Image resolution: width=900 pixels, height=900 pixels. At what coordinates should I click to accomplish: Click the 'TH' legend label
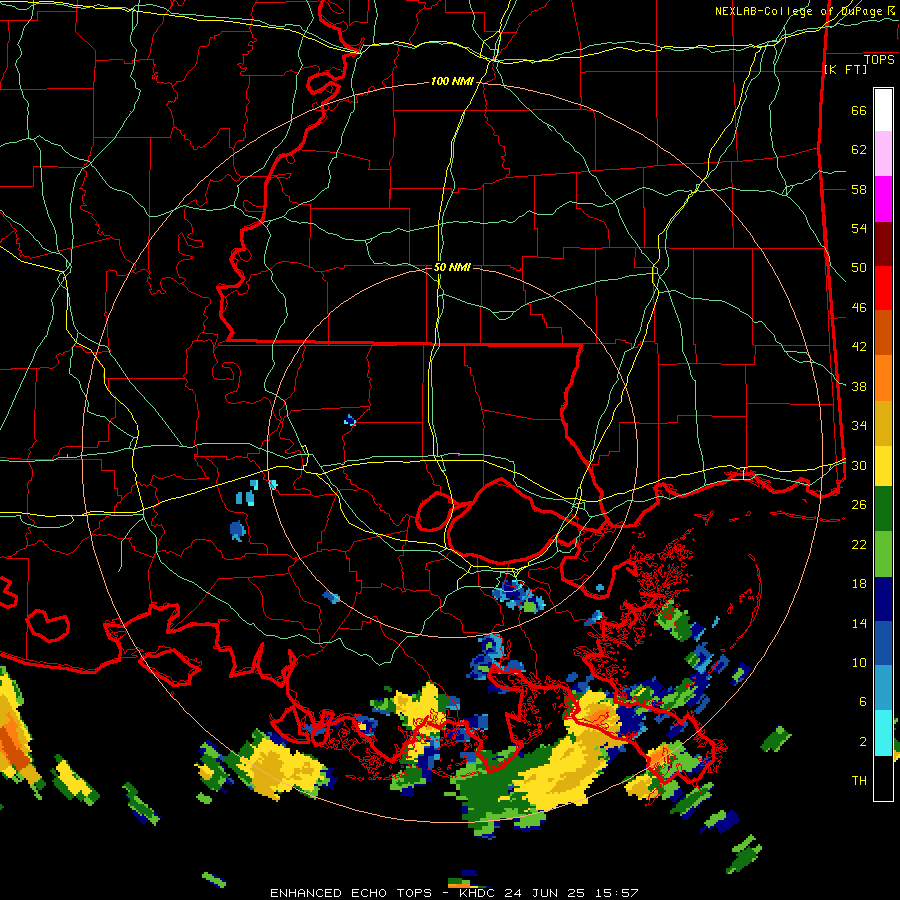click(859, 780)
